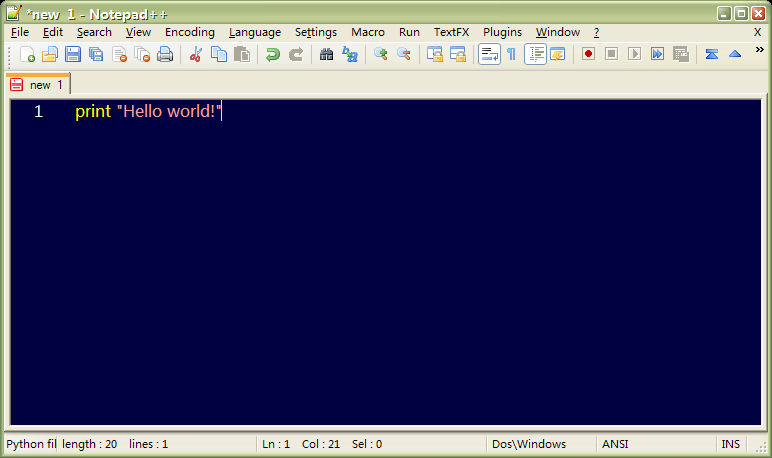Open the Settings menu
Image resolution: width=772 pixels, height=458 pixels.
(x=316, y=33)
